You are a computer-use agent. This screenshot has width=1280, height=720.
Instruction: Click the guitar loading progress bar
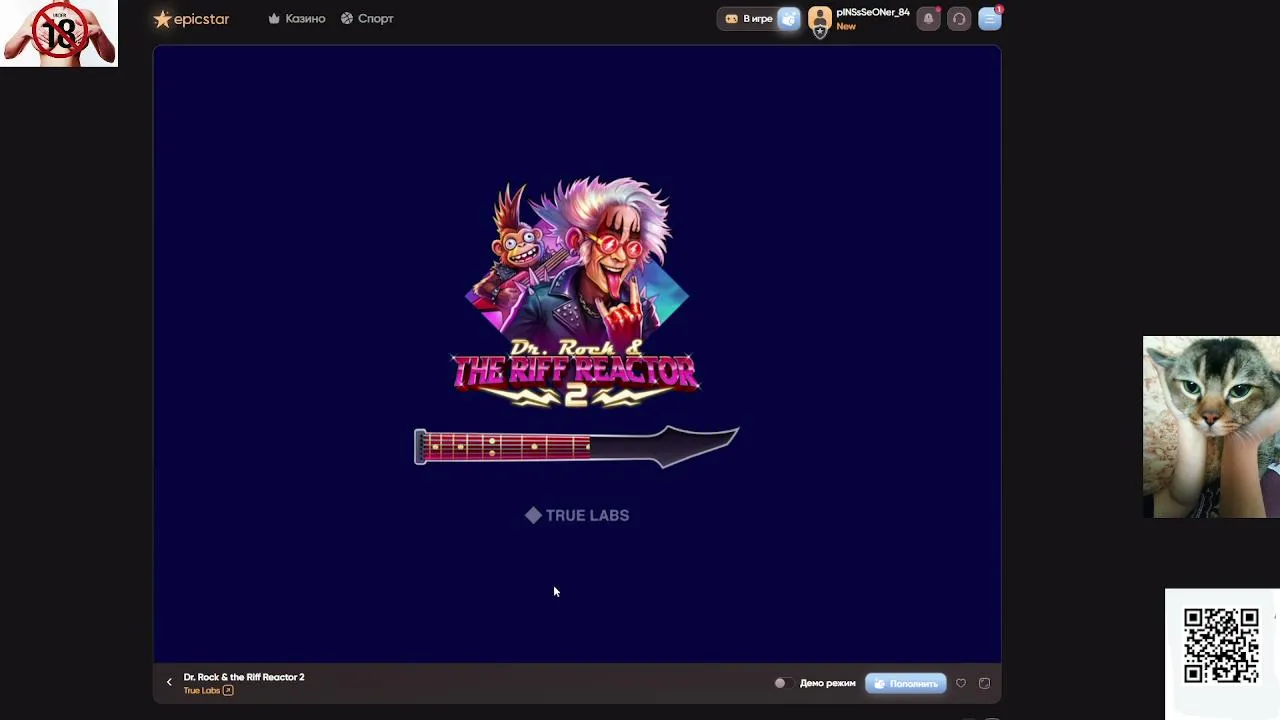point(577,446)
